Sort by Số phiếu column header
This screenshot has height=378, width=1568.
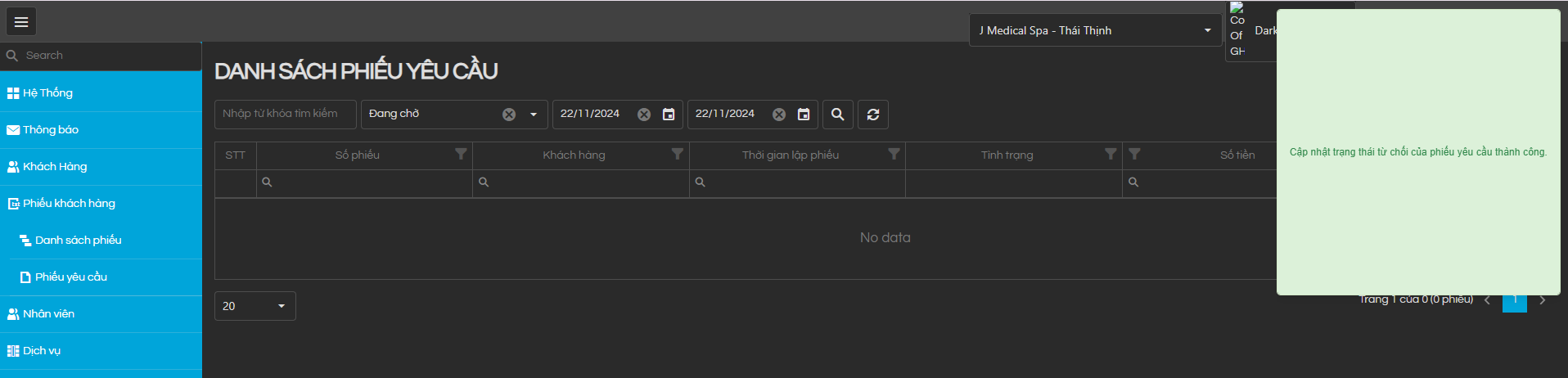tap(358, 155)
